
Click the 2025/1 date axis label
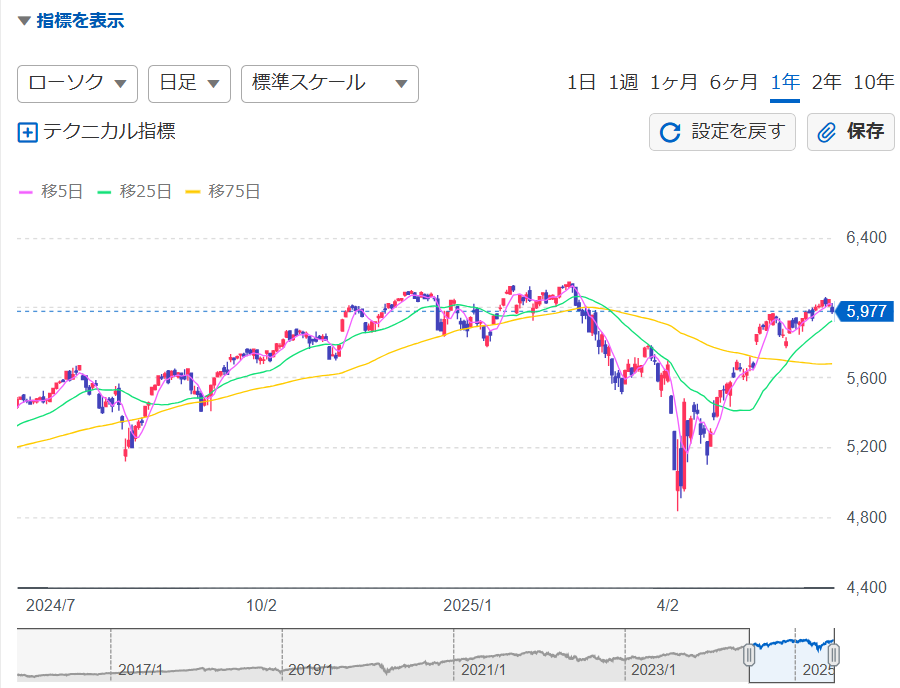pos(467,606)
